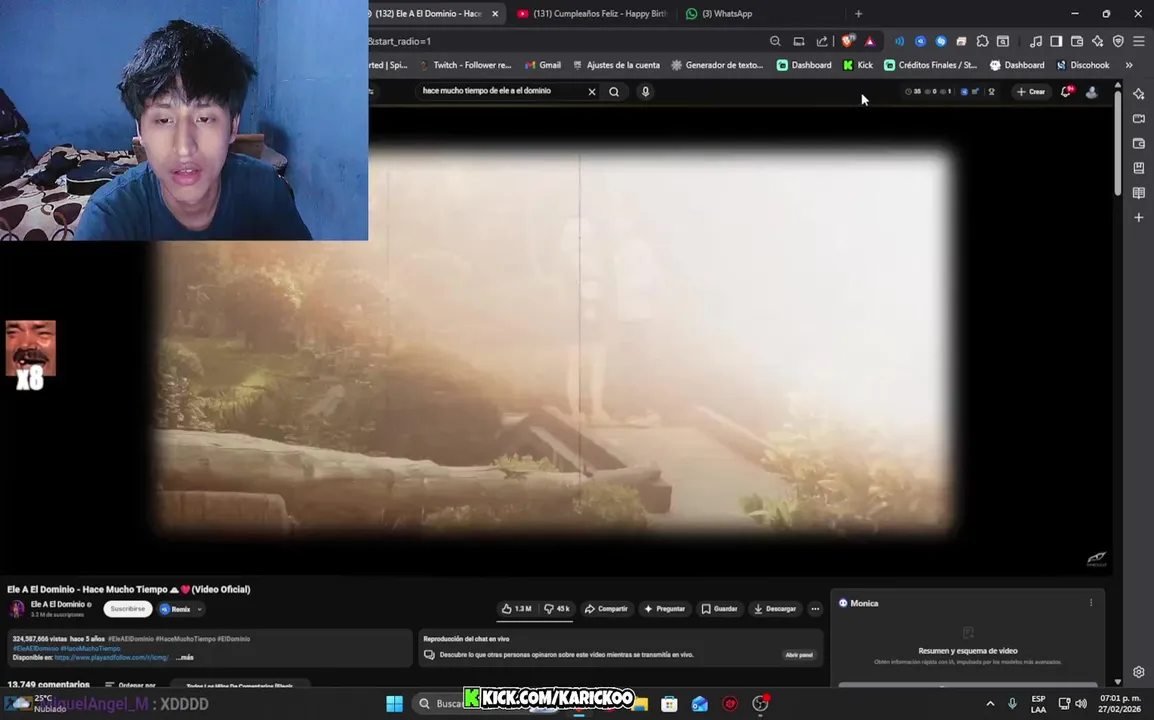Click the taskbar volume speaker icon
Viewport: 1154px width, 720px height.
tap(1081, 704)
